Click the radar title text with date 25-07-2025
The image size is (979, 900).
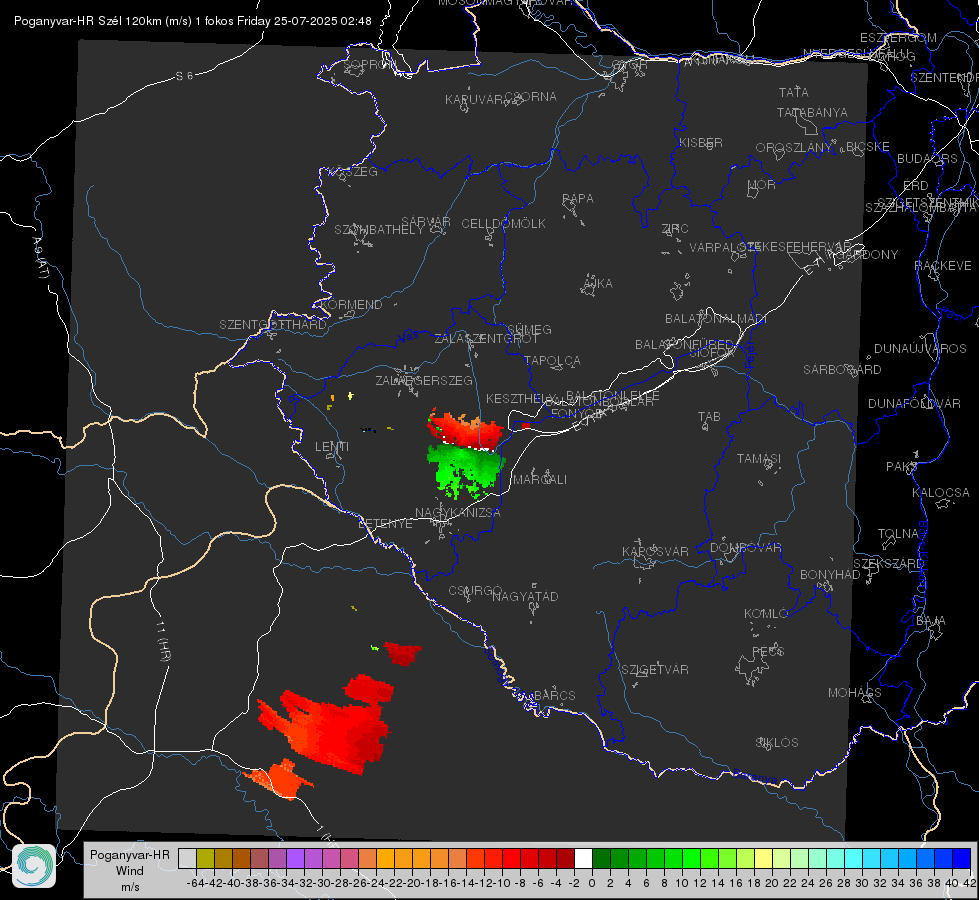pyautogui.click(x=193, y=21)
